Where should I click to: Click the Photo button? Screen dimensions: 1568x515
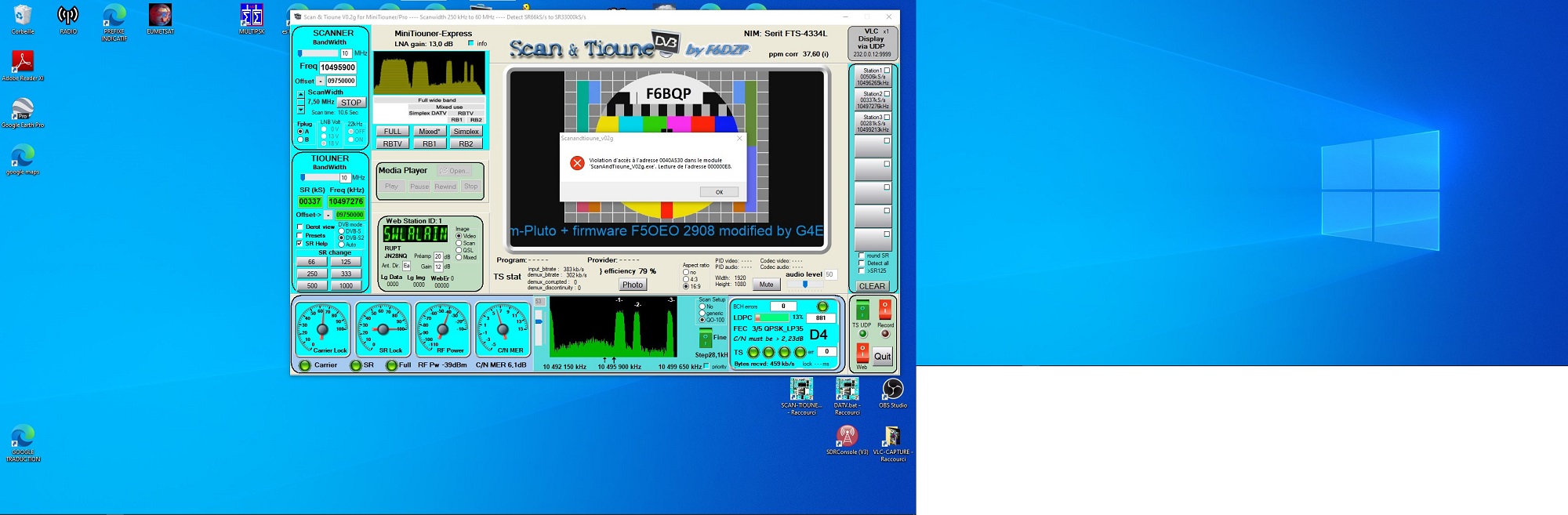tap(633, 285)
